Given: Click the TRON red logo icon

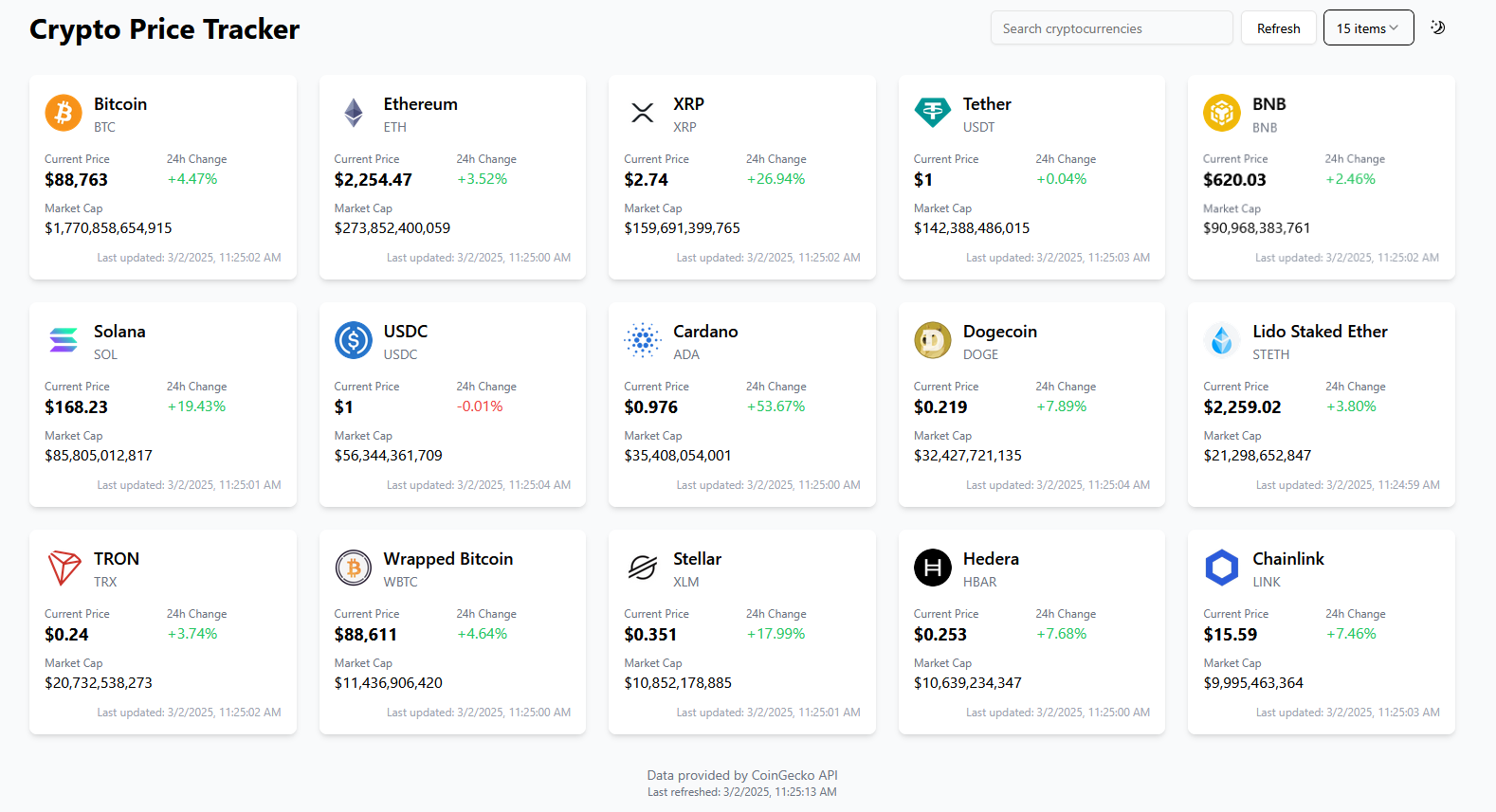Looking at the screenshot, I should point(64,568).
